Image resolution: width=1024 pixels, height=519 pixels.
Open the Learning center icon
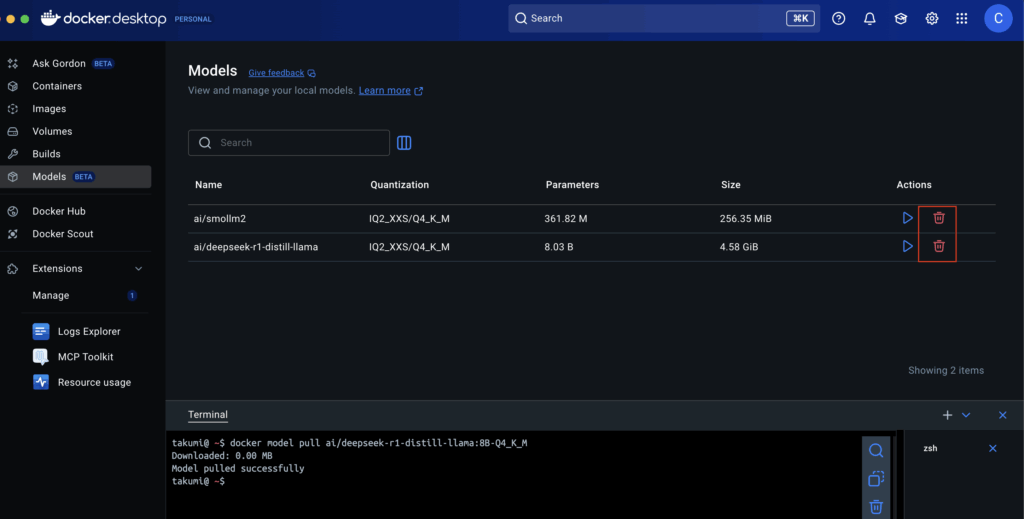pyautogui.click(x=901, y=18)
